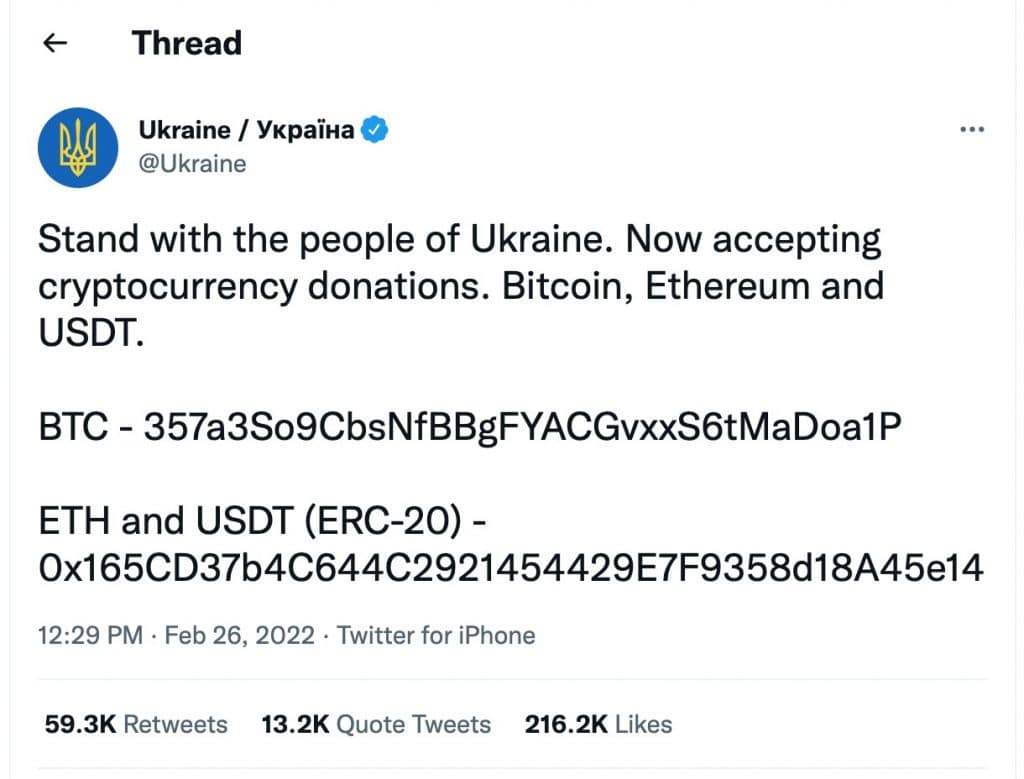Click the USDT. word in tweet

point(91,333)
